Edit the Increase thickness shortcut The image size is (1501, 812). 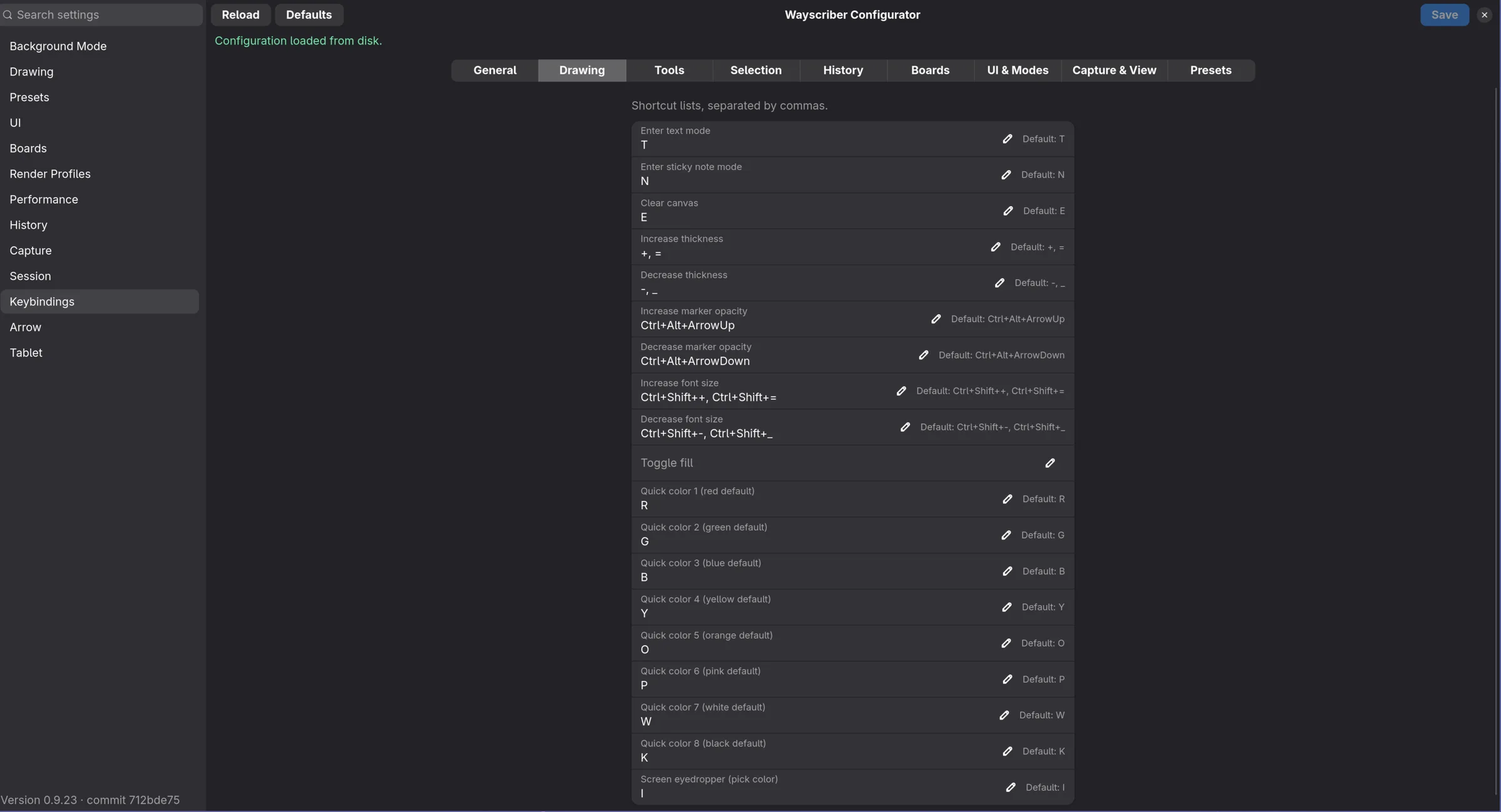tap(995, 248)
